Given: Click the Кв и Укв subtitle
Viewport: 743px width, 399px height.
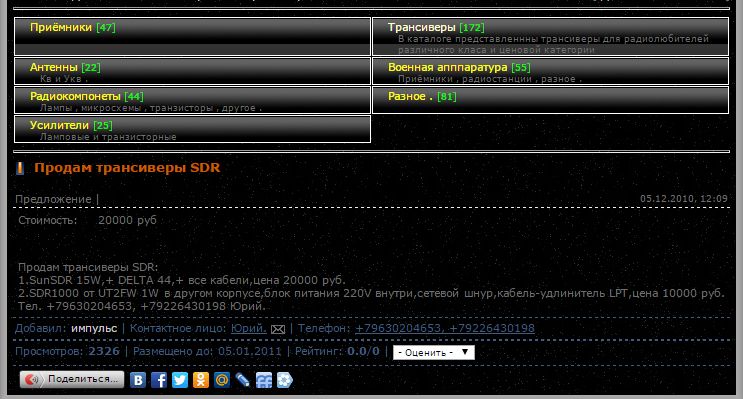Looking at the screenshot, I should pos(64,79).
